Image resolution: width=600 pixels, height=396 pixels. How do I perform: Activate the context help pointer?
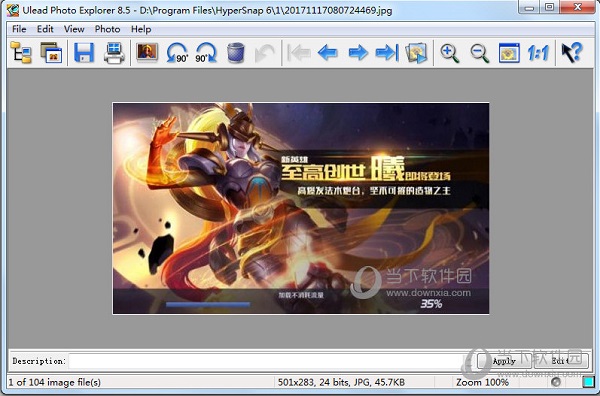pyautogui.click(x=572, y=52)
